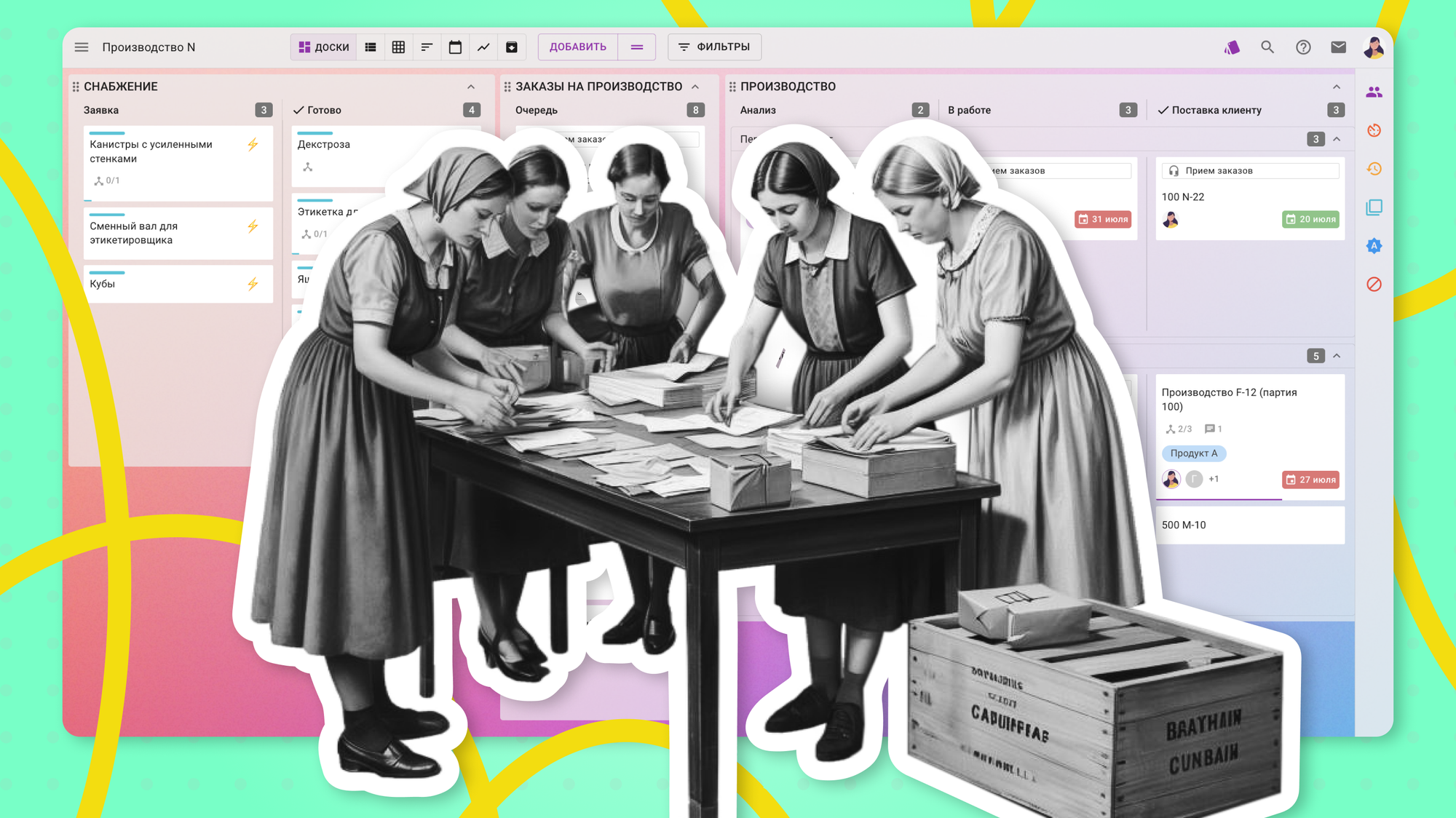The image size is (1456, 818).
Task: Open the analytics chart view icon
Action: pyautogui.click(x=483, y=47)
